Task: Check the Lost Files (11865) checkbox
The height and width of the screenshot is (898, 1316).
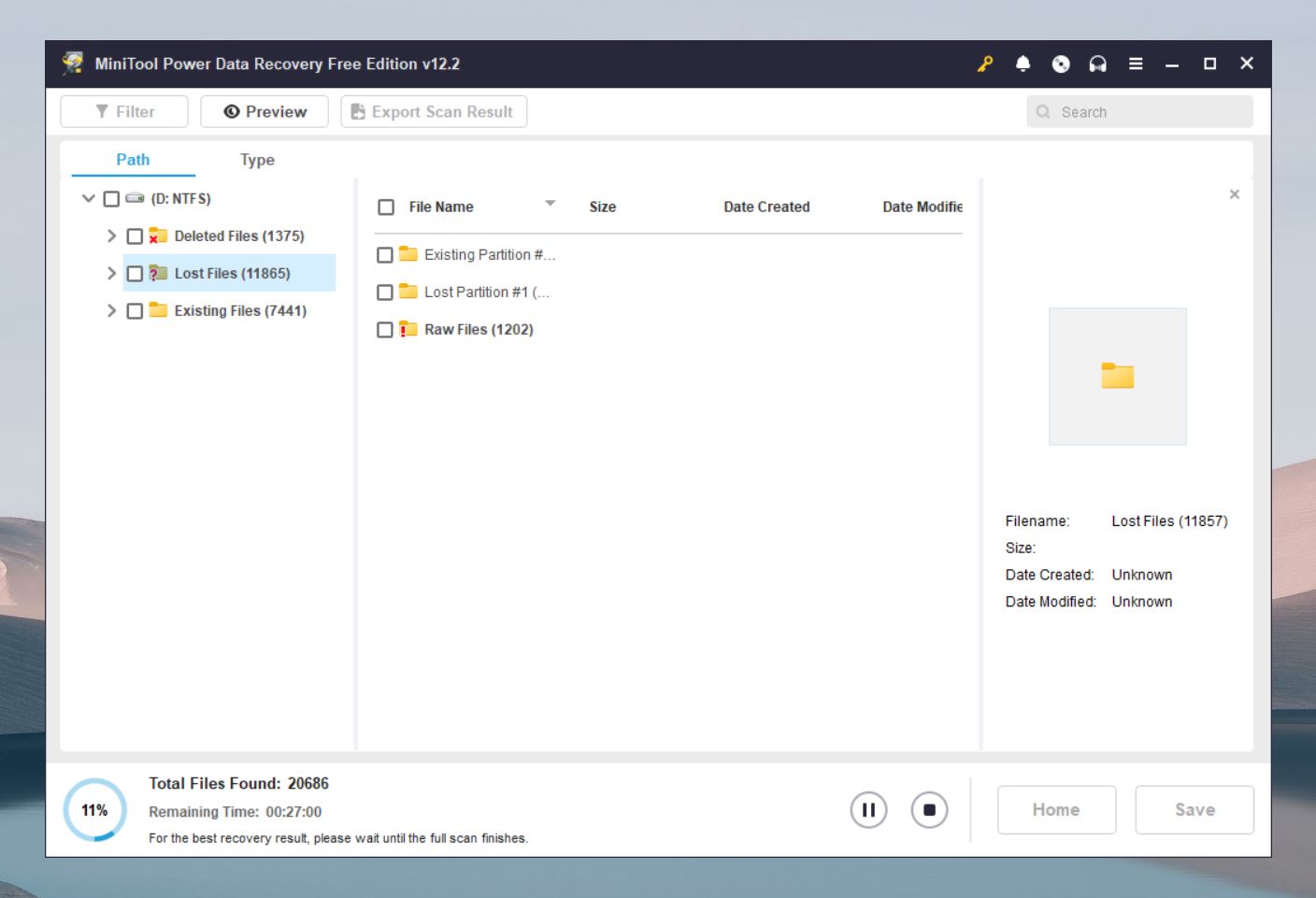Action: point(135,274)
